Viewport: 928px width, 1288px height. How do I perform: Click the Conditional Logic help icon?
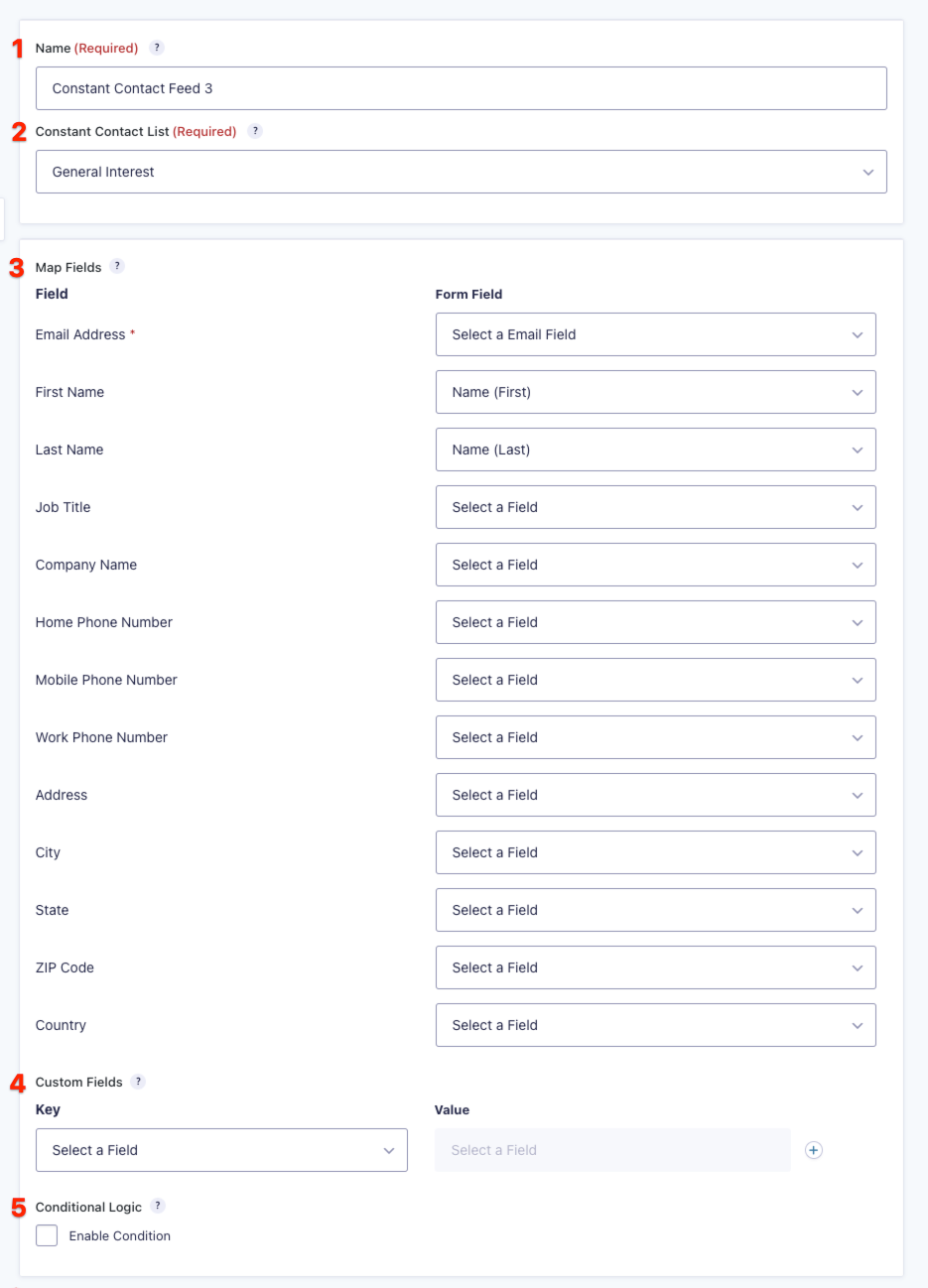pos(158,1206)
